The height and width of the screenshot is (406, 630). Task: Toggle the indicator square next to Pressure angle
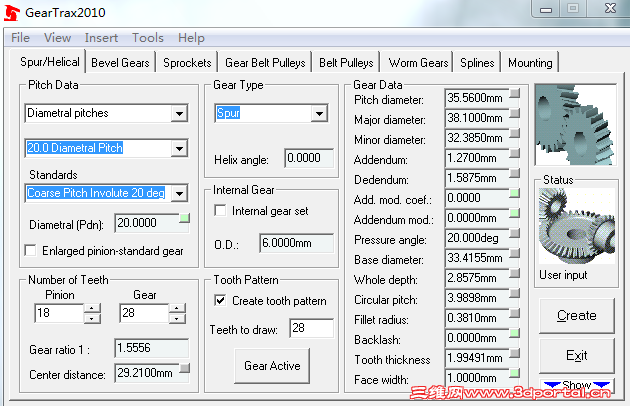515,233
